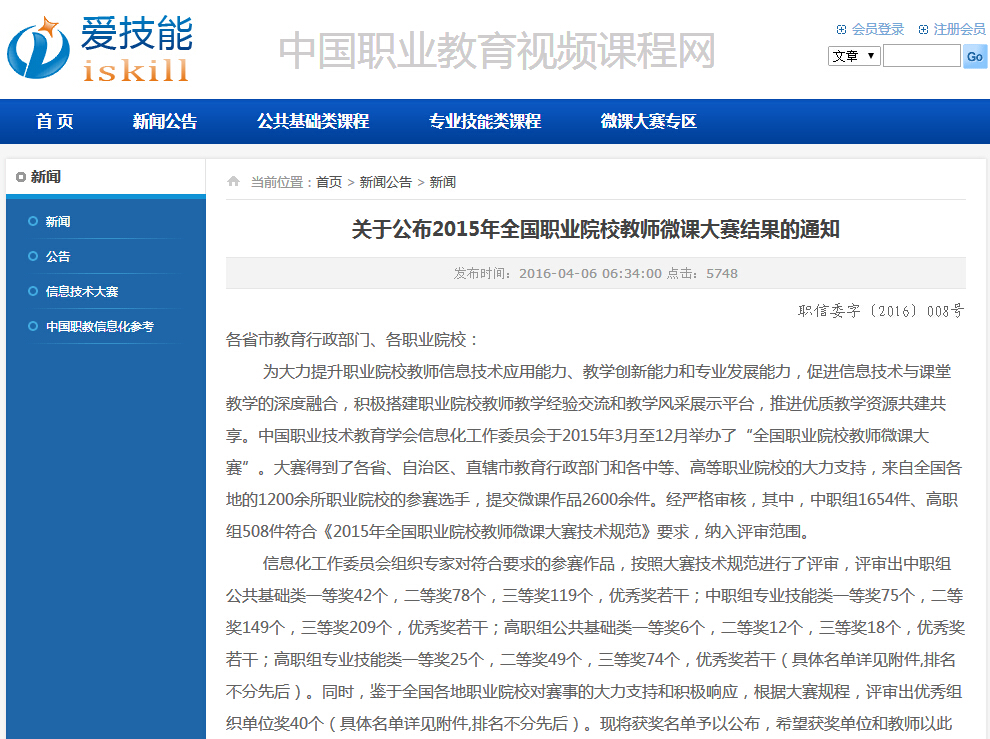Click the circle bullet next to 中国职教信息化参考
Viewport: 990px width, 739px height.
pyautogui.click(x=33, y=326)
